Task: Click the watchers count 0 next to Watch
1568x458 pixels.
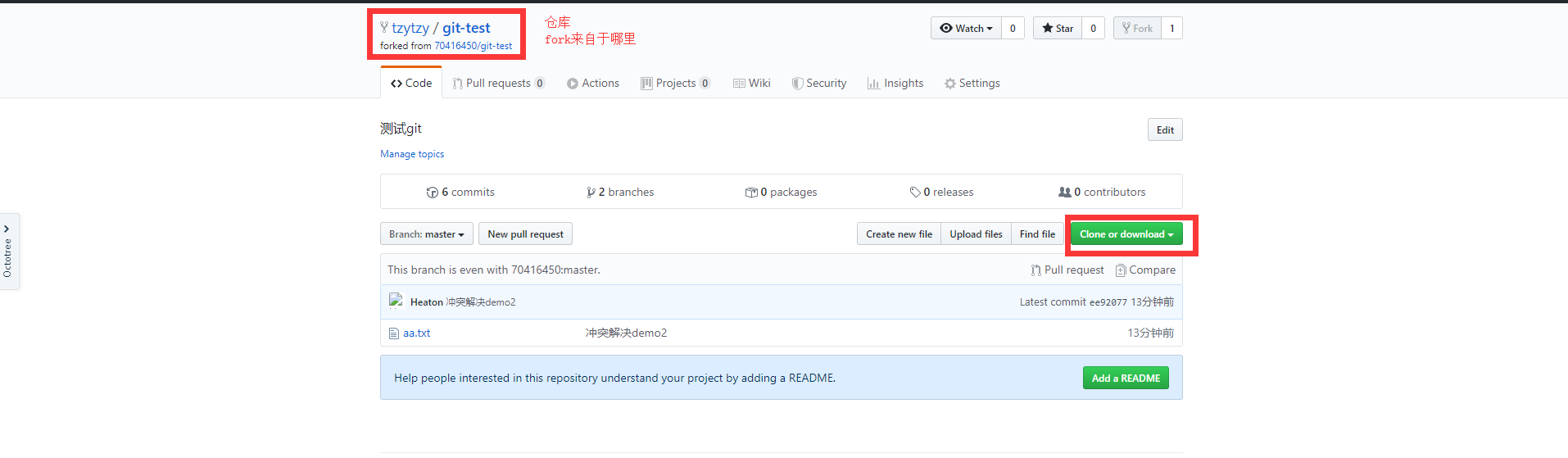Action: coord(1013,28)
